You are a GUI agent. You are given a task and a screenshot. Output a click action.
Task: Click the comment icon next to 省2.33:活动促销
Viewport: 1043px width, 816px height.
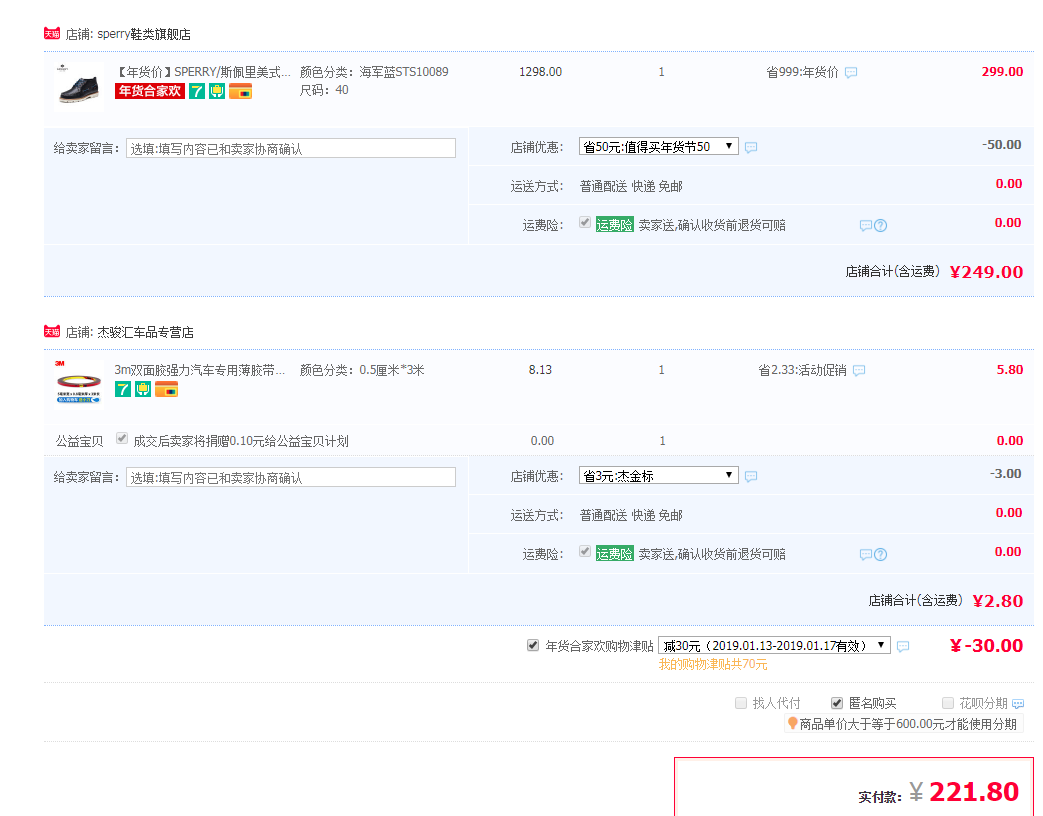(859, 370)
